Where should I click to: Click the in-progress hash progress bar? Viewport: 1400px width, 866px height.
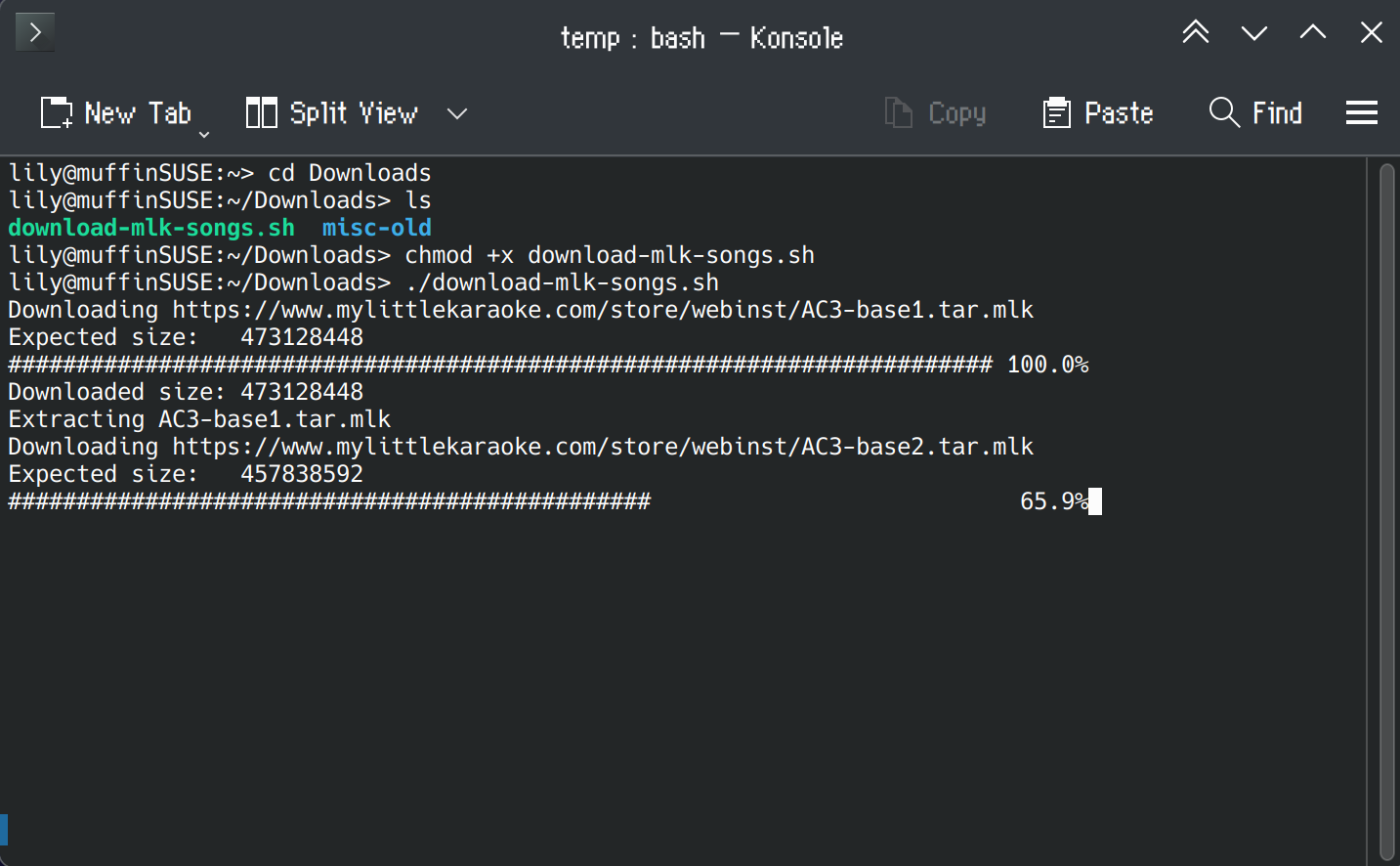pyautogui.click(x=329, y=501)
